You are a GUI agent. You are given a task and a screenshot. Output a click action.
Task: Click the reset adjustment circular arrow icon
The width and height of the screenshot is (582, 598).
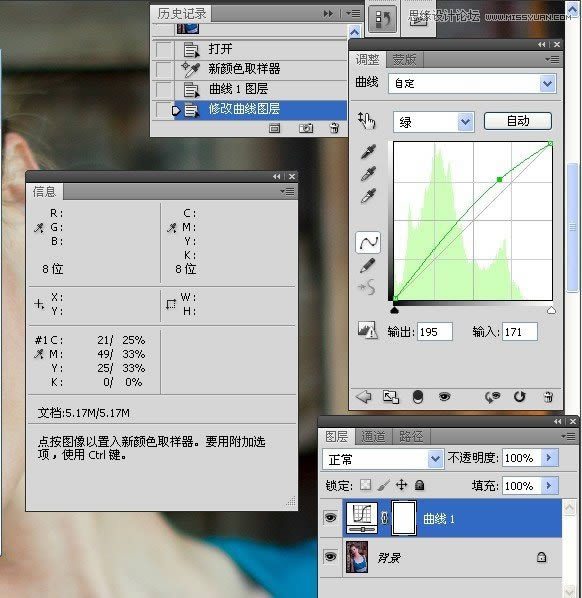(x=519, y=397)
